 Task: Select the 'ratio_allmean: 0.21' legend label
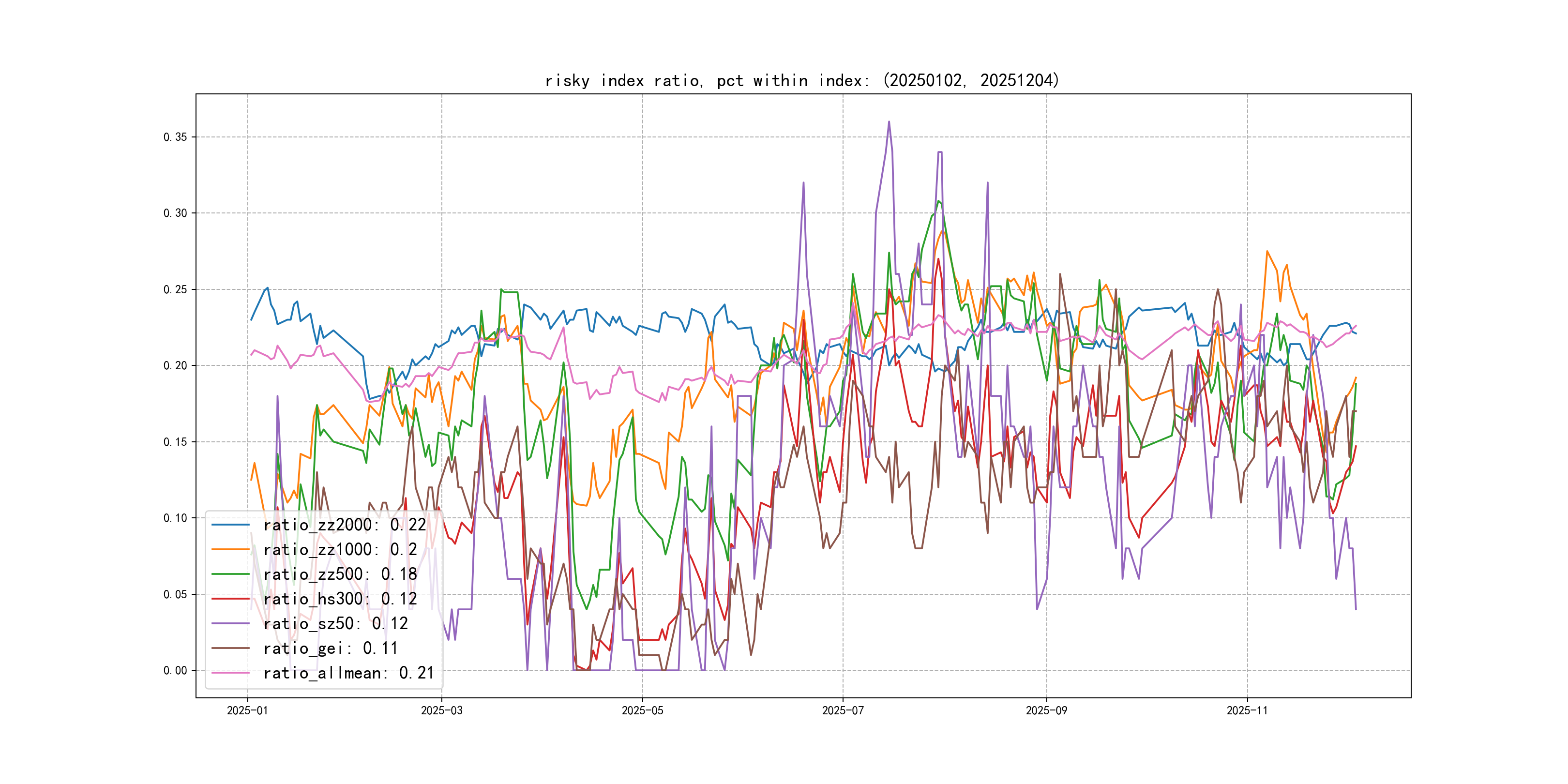(349, 673)
